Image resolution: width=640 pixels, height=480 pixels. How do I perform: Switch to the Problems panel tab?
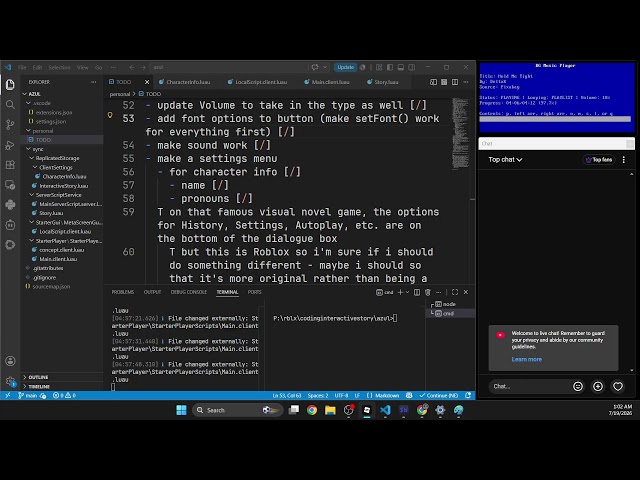pos(122,292)
